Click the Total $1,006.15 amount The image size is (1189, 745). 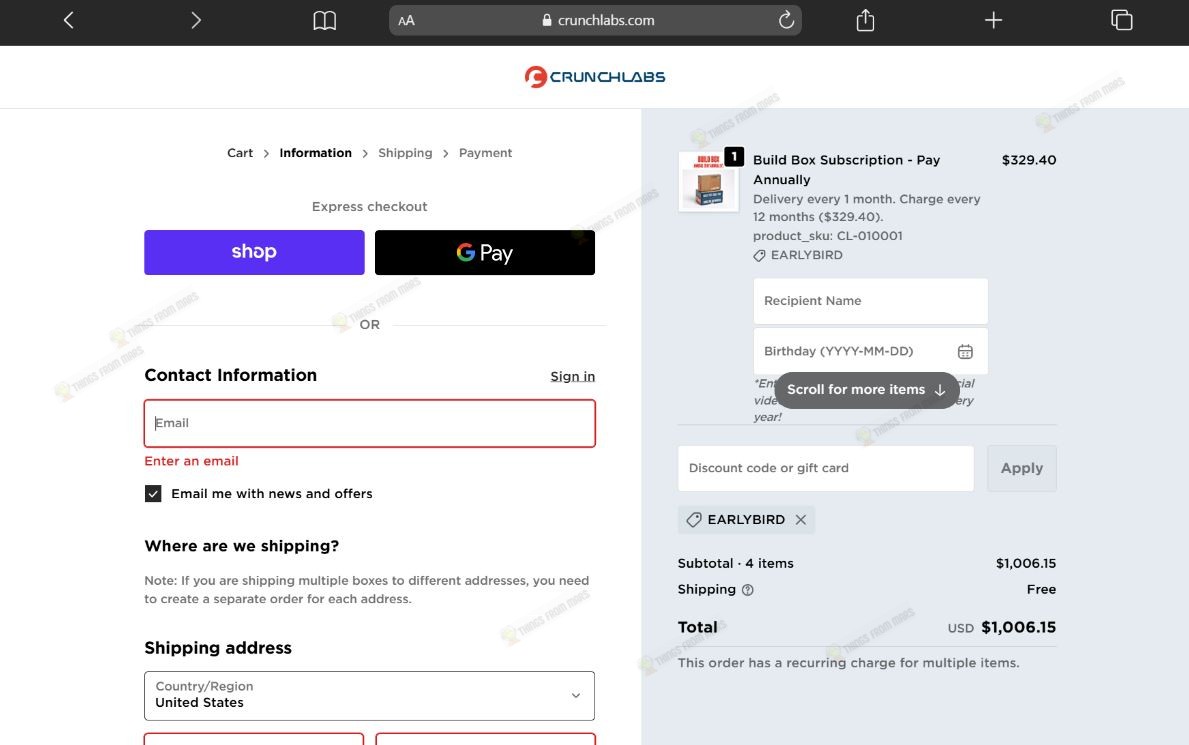[1018, 627]
